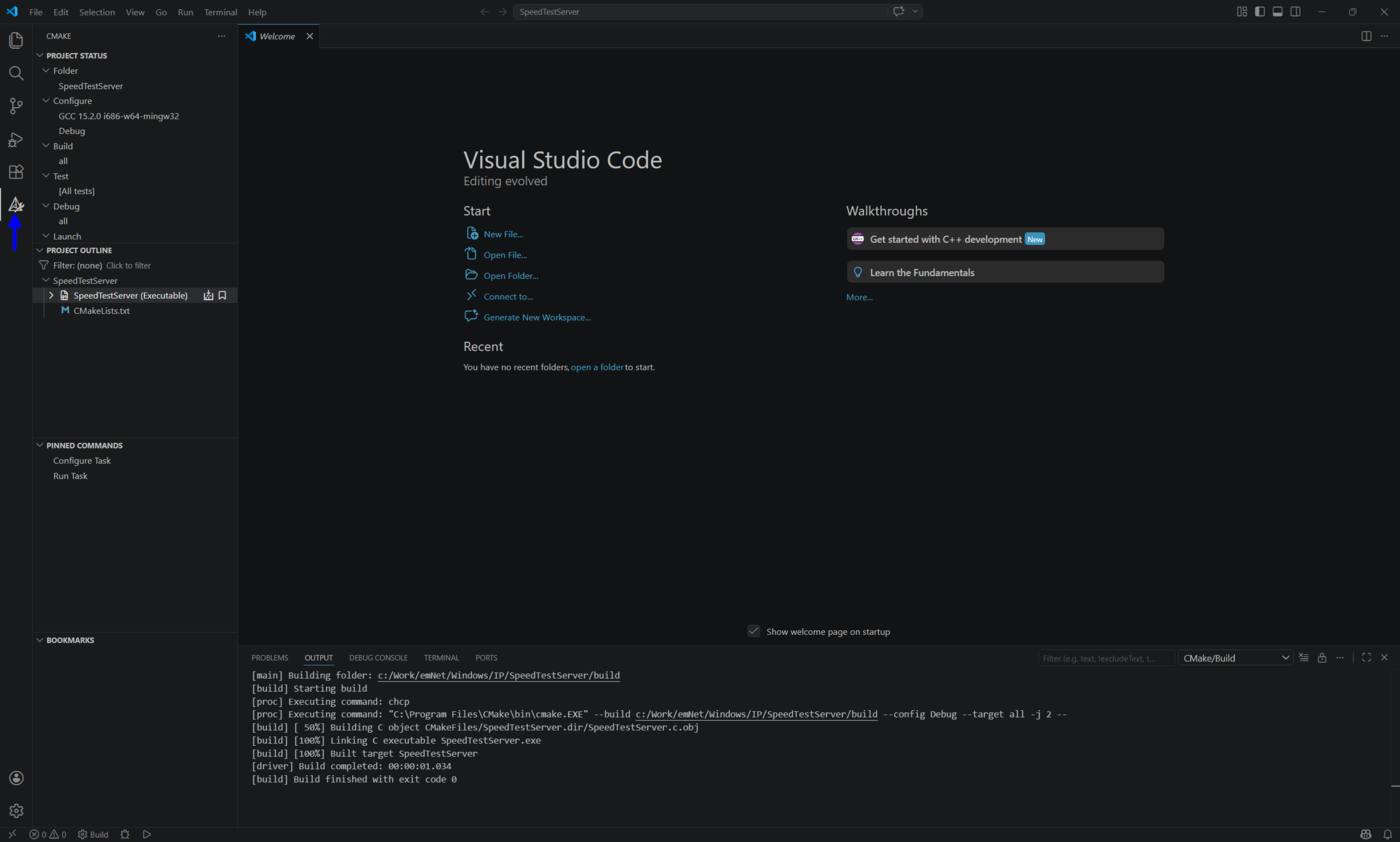Open the Extensions view icon
The width and height of the screenshot is (1400, 842).
coord(15,171)
